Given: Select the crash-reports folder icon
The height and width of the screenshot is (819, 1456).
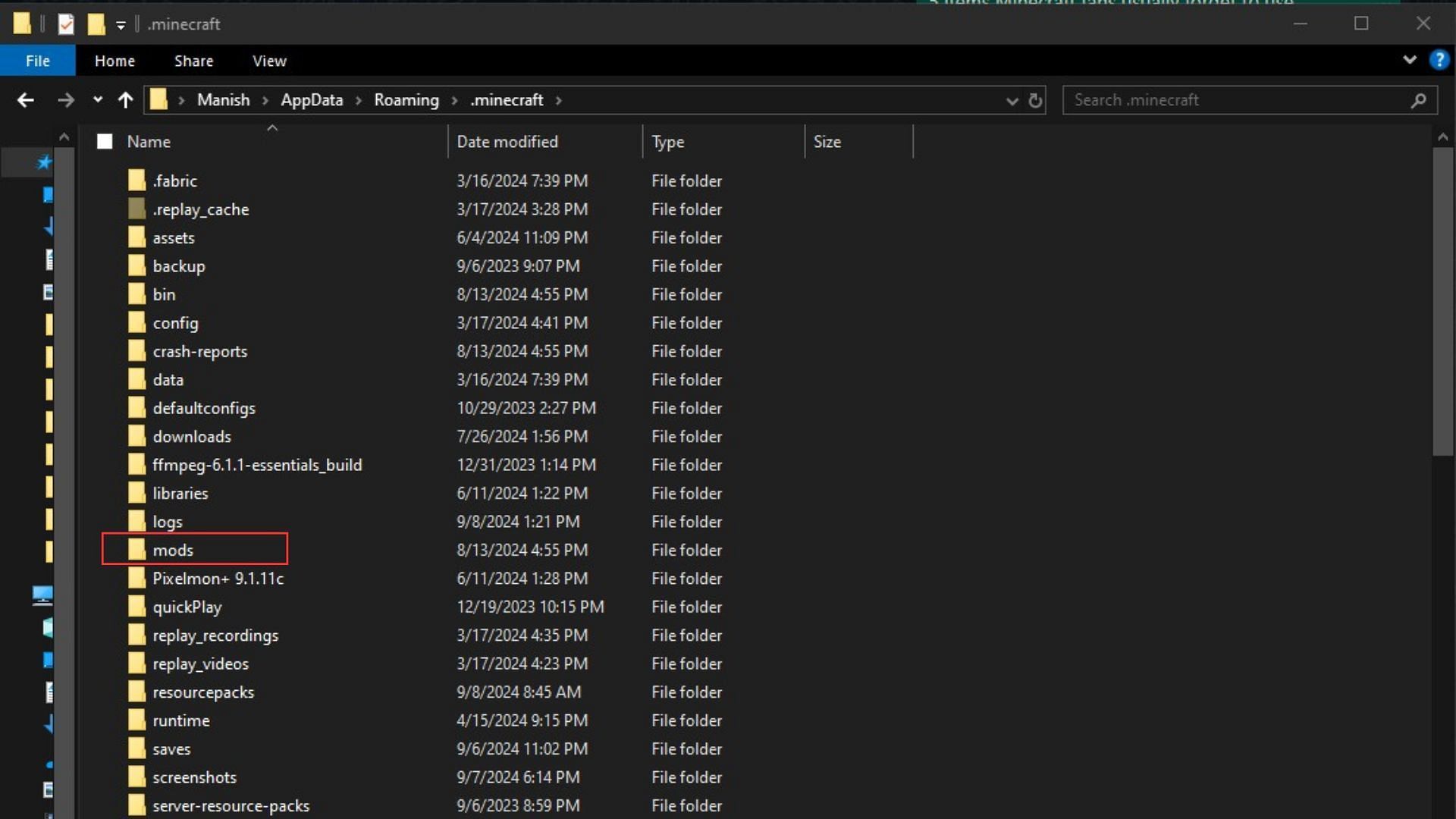Looking at the screenshot, I should pyautogui.click(x=136, y=351).
